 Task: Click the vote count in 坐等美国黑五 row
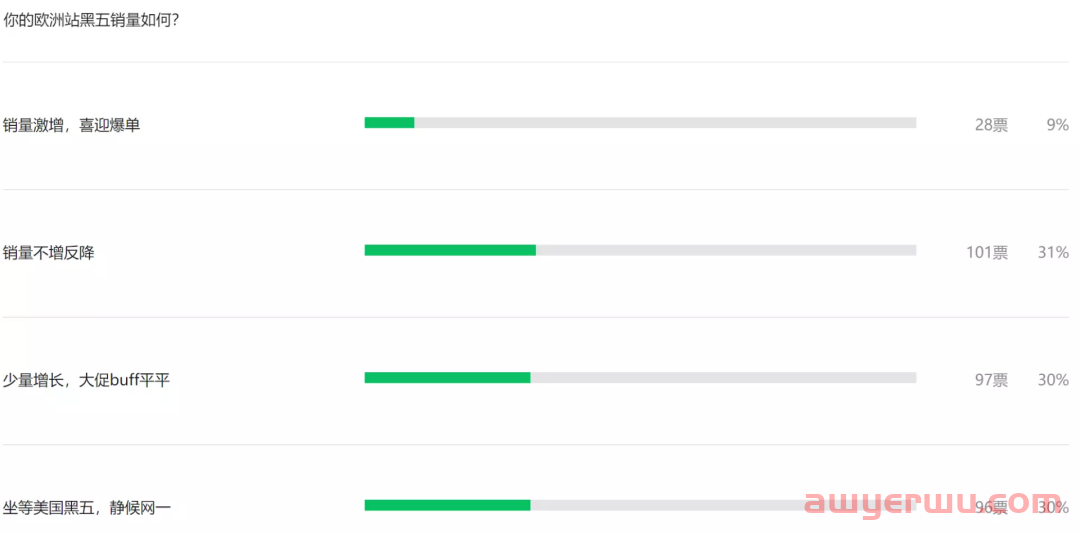(991, 508)
